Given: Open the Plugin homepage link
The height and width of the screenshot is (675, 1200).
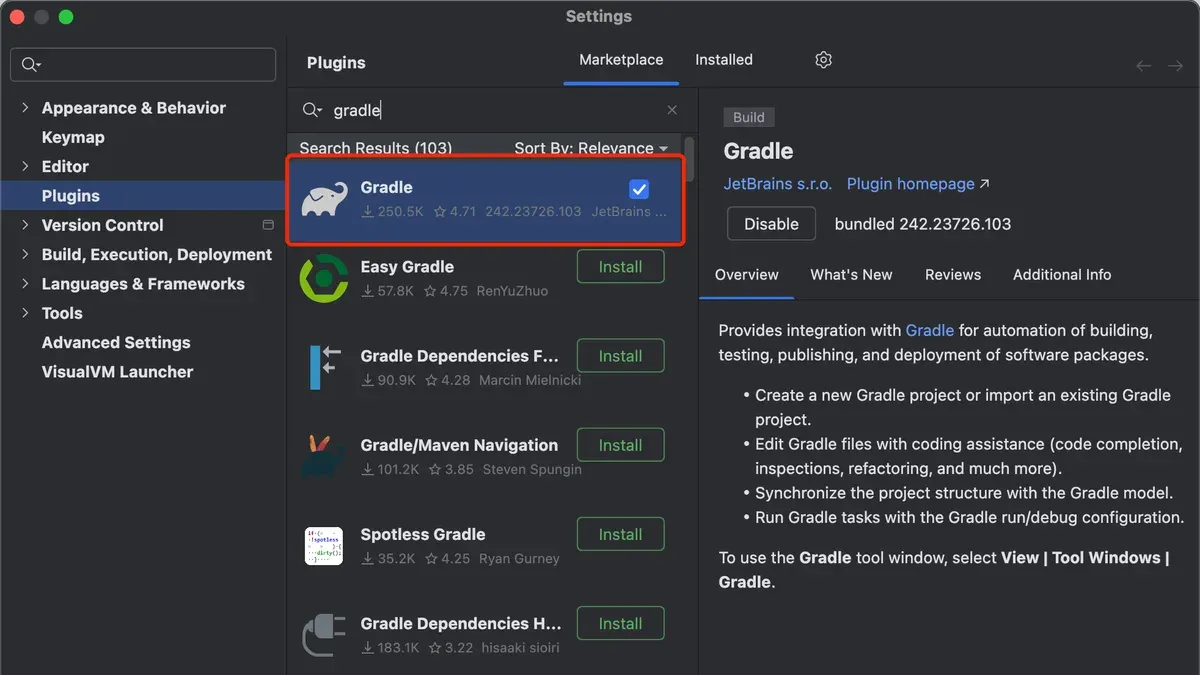Looking at the screenshot, I should (x=918, y=184).
